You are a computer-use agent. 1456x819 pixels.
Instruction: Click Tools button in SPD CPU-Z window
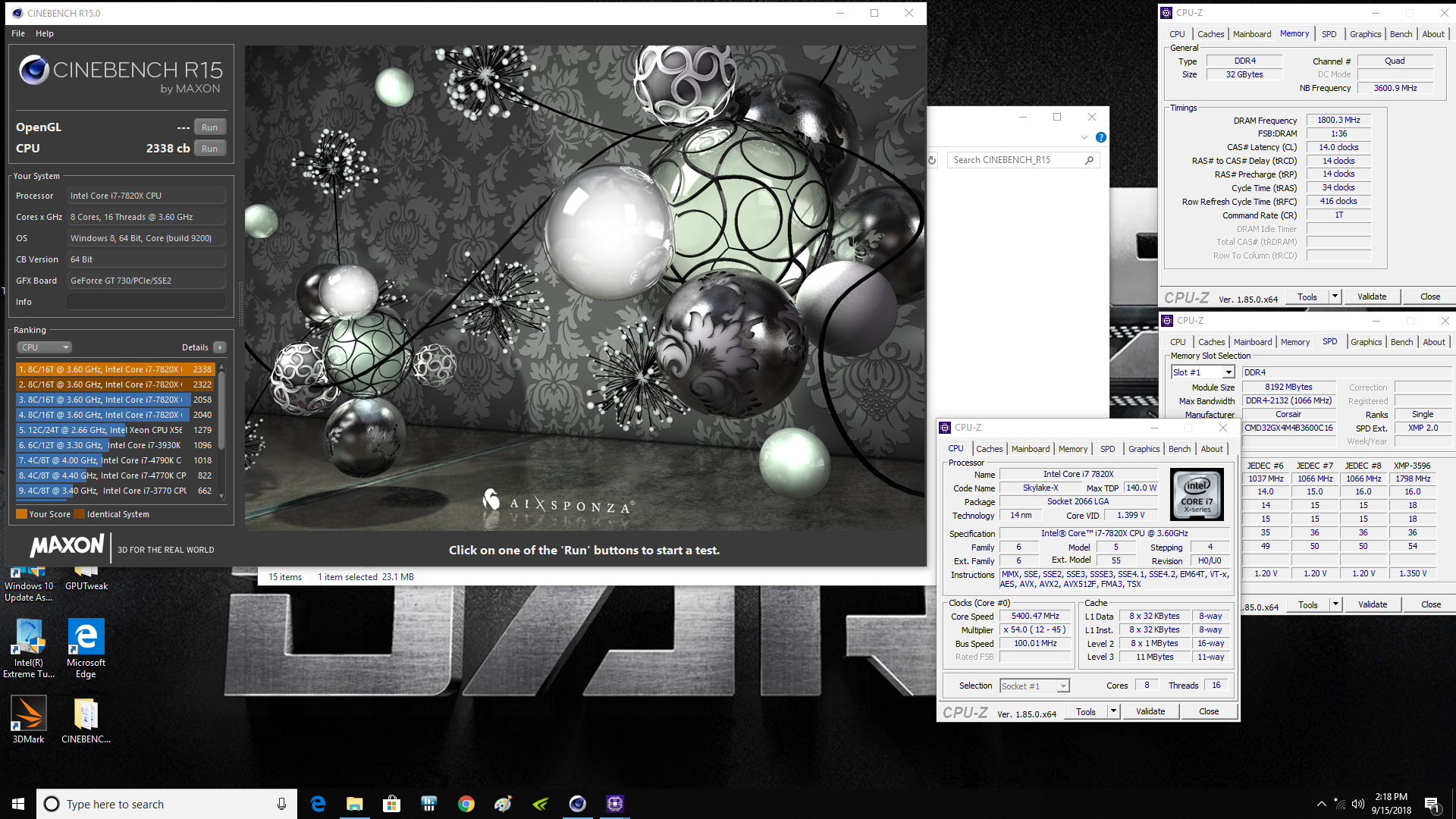[x=1308, y=604]
